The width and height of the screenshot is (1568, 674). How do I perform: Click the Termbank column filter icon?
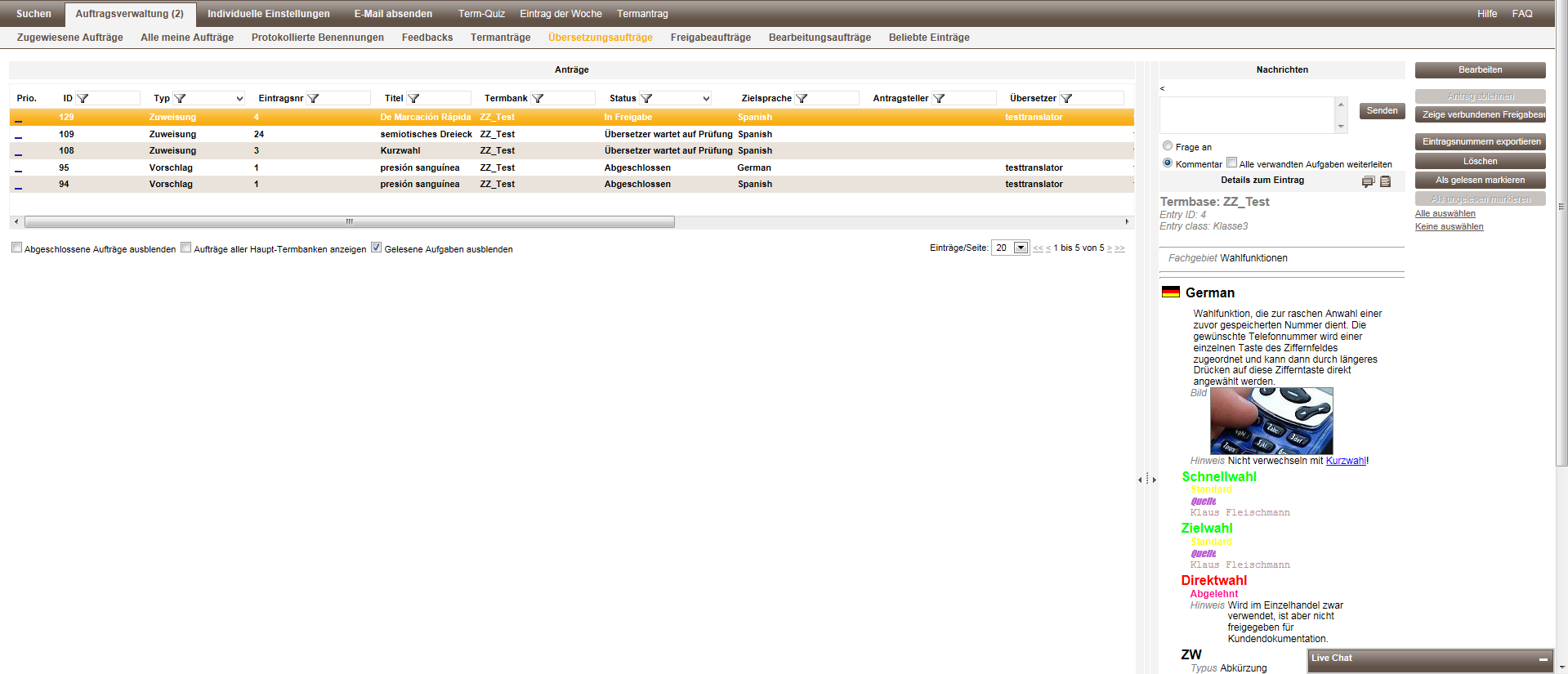[538, 98]
